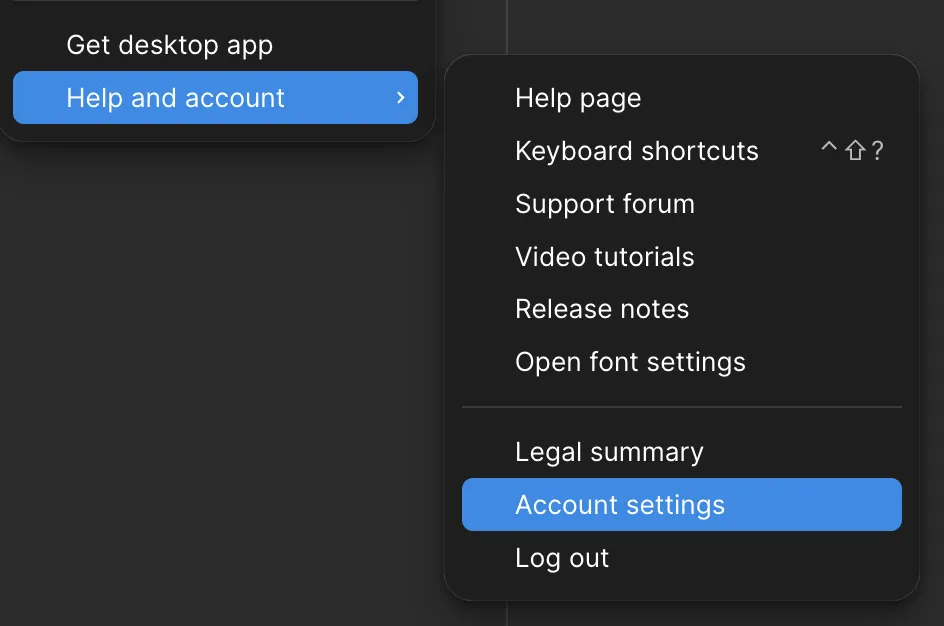Open the Help page entry

pyautogui.click(x=578, y=98)
